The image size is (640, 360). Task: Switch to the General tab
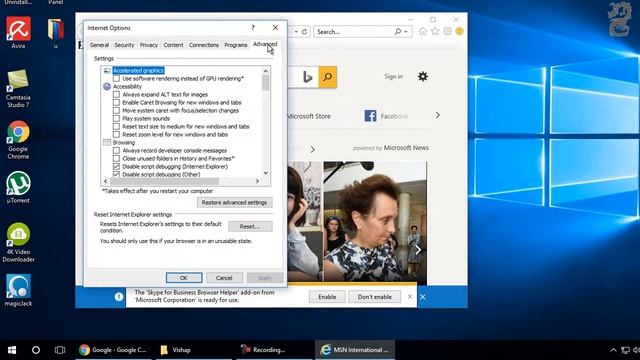pos(99,45)
